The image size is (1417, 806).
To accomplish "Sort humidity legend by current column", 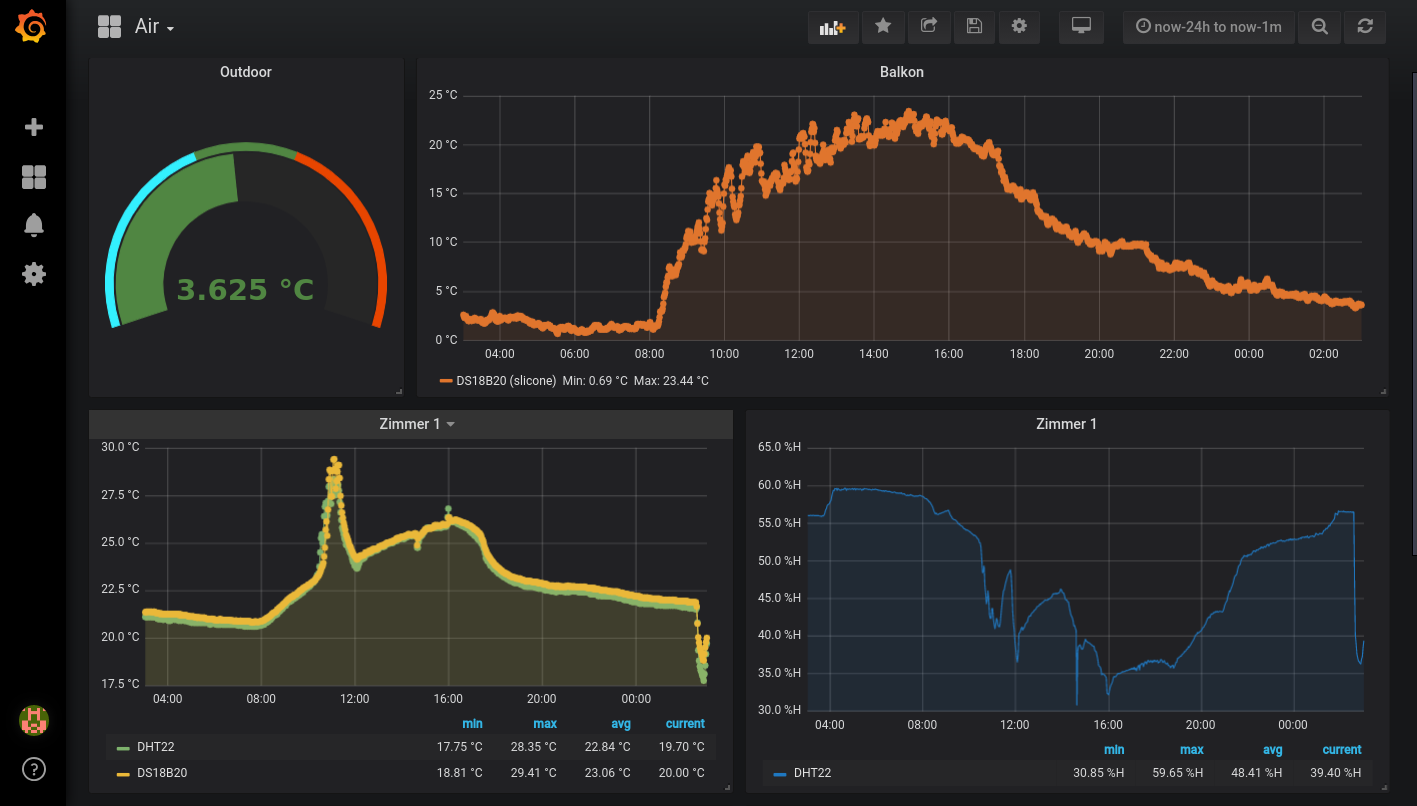I will coord(1342,749).
